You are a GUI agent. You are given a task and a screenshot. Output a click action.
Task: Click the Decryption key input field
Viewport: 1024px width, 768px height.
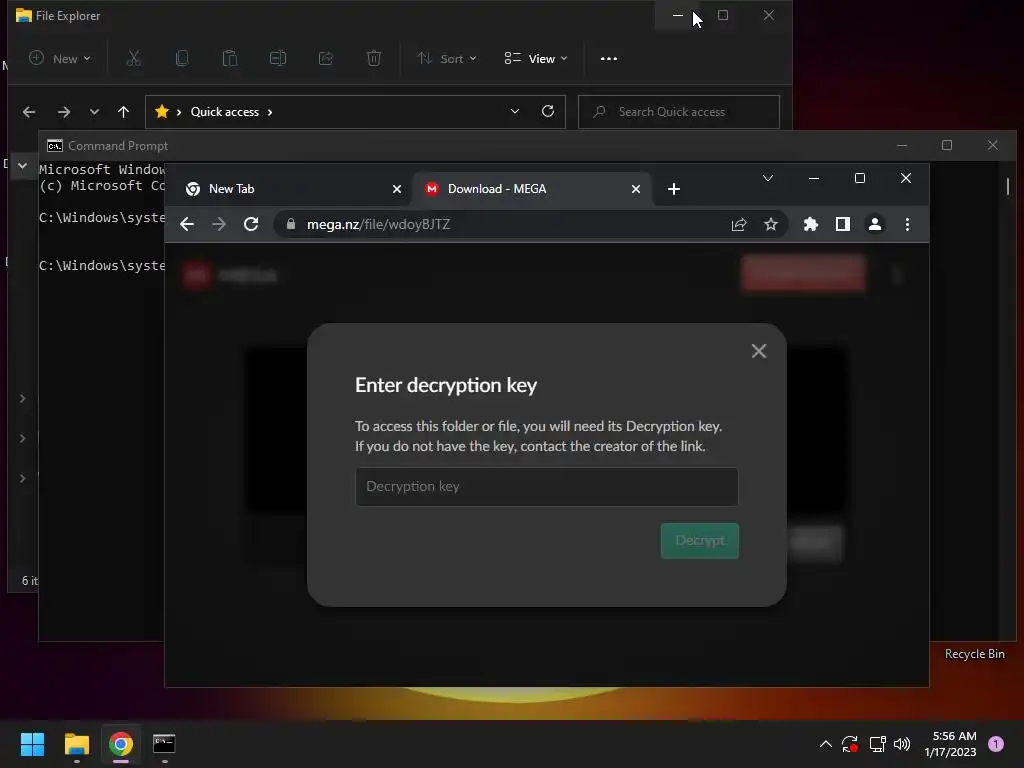[547, 487]
